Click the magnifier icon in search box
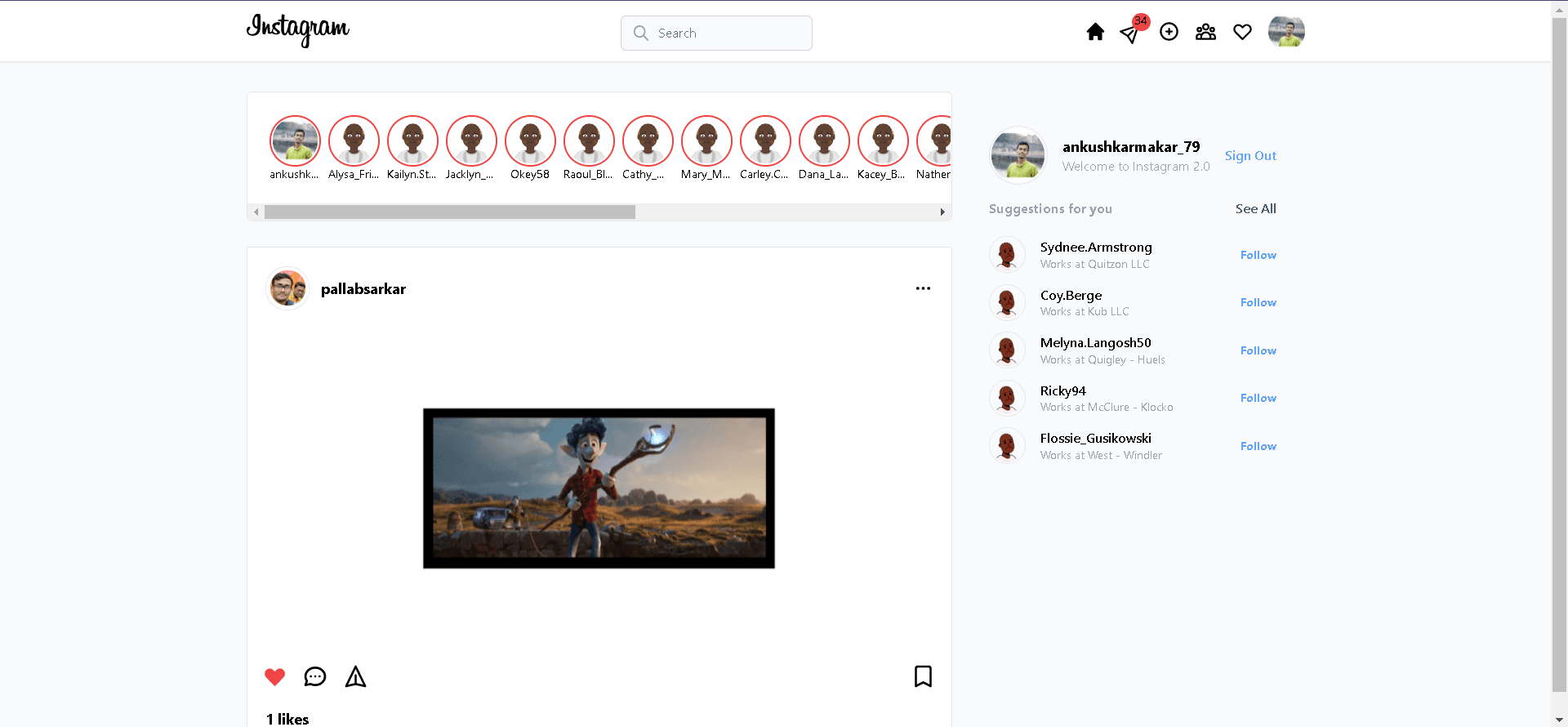The height and width of the screenshot is (727, 1568). 641,33
